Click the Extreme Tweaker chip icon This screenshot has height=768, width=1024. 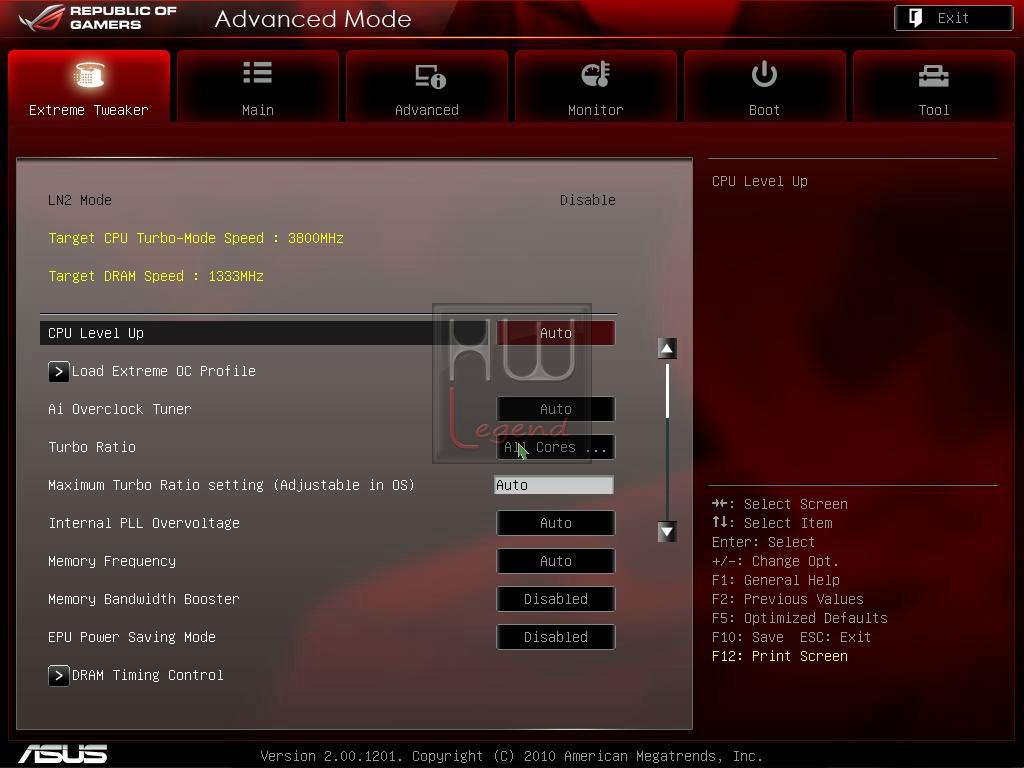(89, 74)
